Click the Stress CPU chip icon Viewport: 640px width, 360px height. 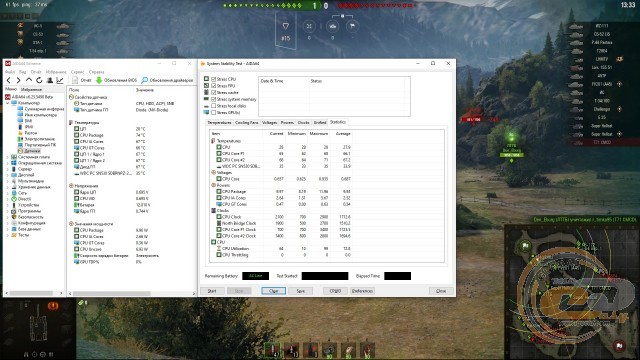(207, 79)
